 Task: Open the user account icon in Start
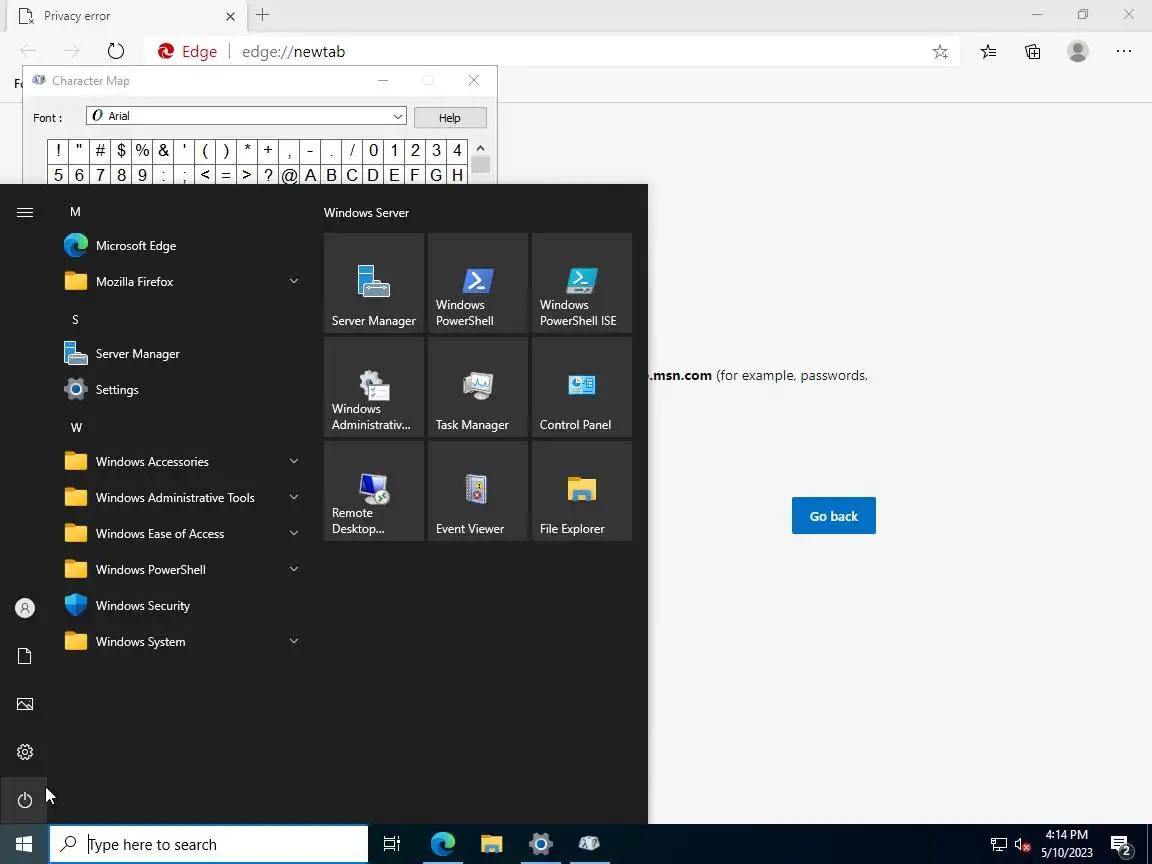point(24,608)
